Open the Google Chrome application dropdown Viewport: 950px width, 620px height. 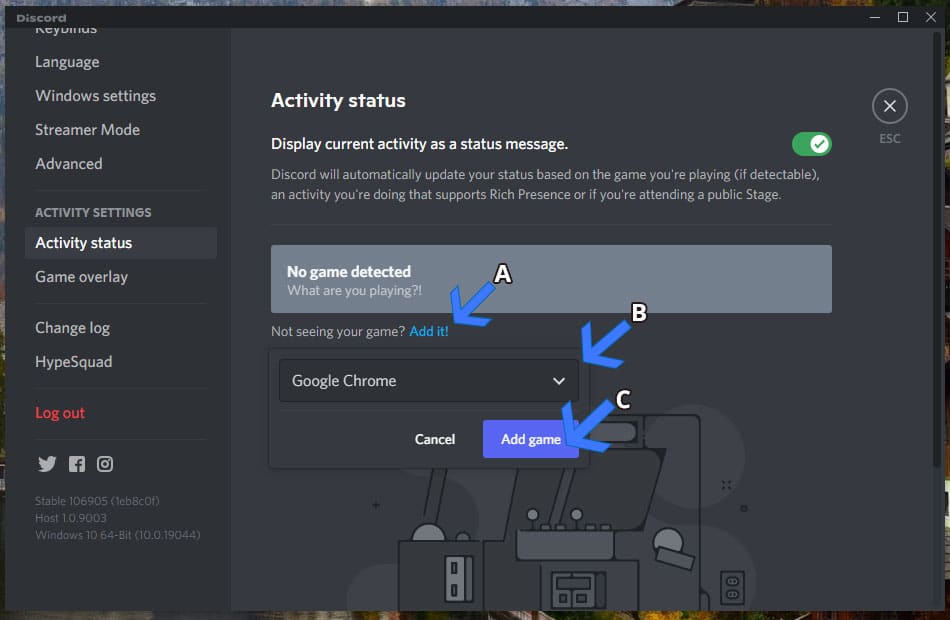pos(428,381)
